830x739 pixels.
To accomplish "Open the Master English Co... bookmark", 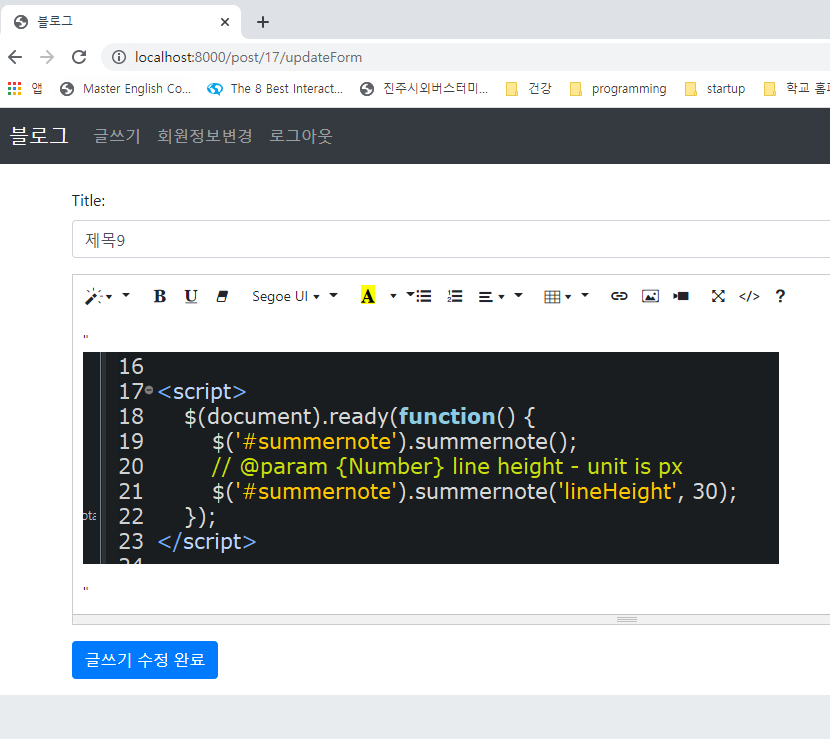I will click(125, 88).
